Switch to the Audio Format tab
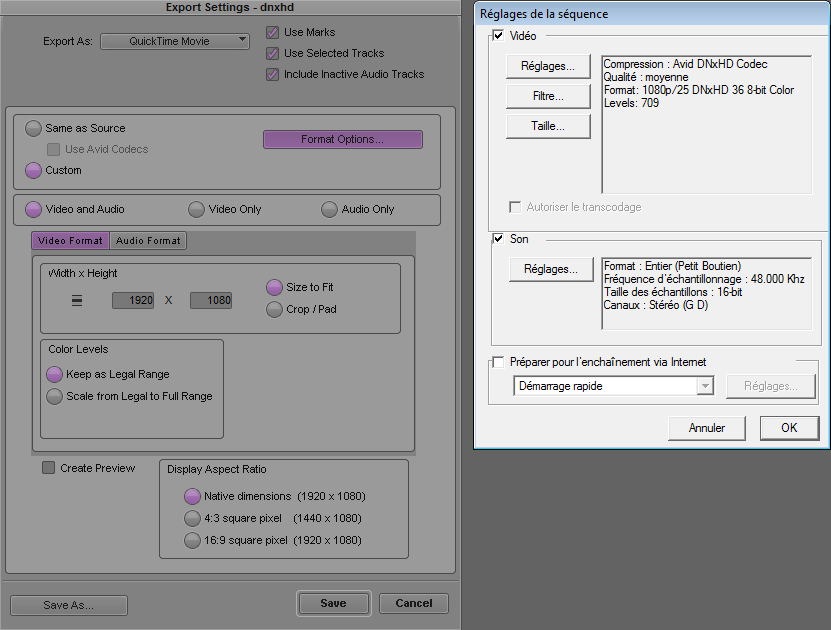 (148, 241)
